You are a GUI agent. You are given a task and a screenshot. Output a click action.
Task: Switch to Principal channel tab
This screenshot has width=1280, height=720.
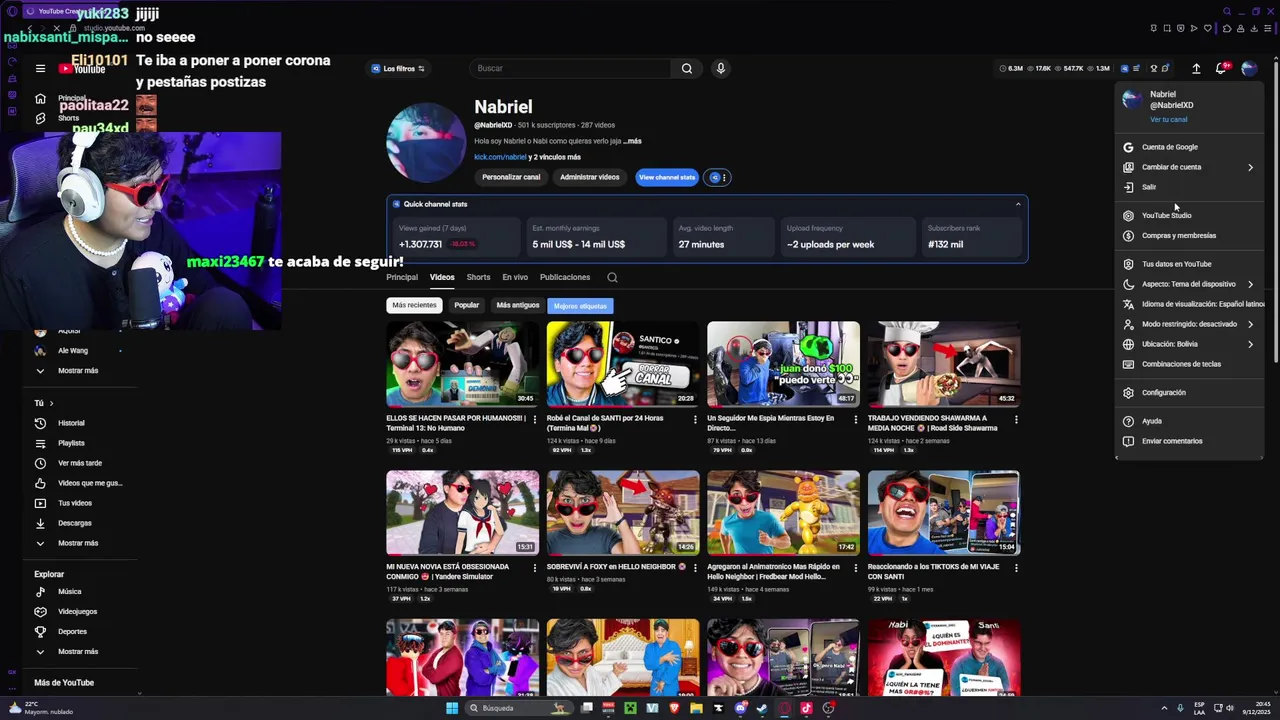tap(402, 277)
